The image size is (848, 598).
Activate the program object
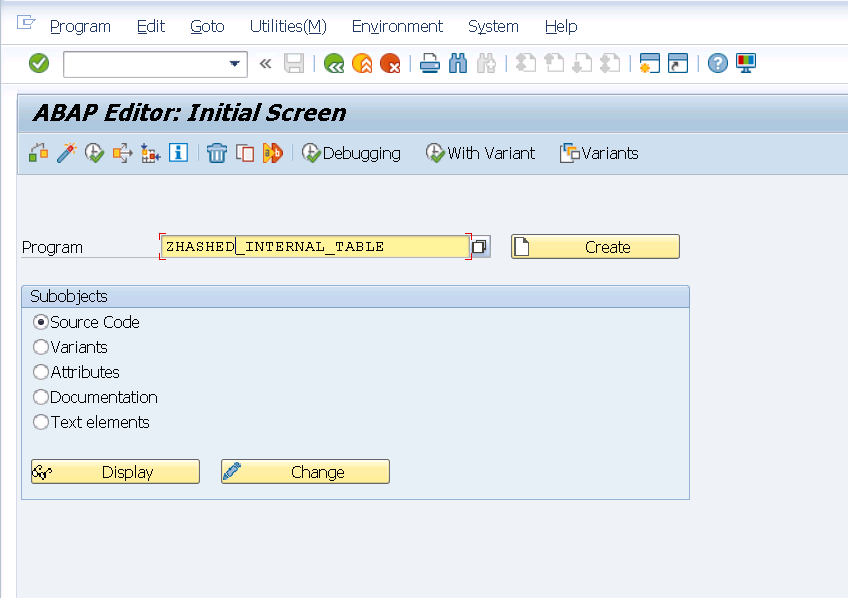tap(94, 152)
